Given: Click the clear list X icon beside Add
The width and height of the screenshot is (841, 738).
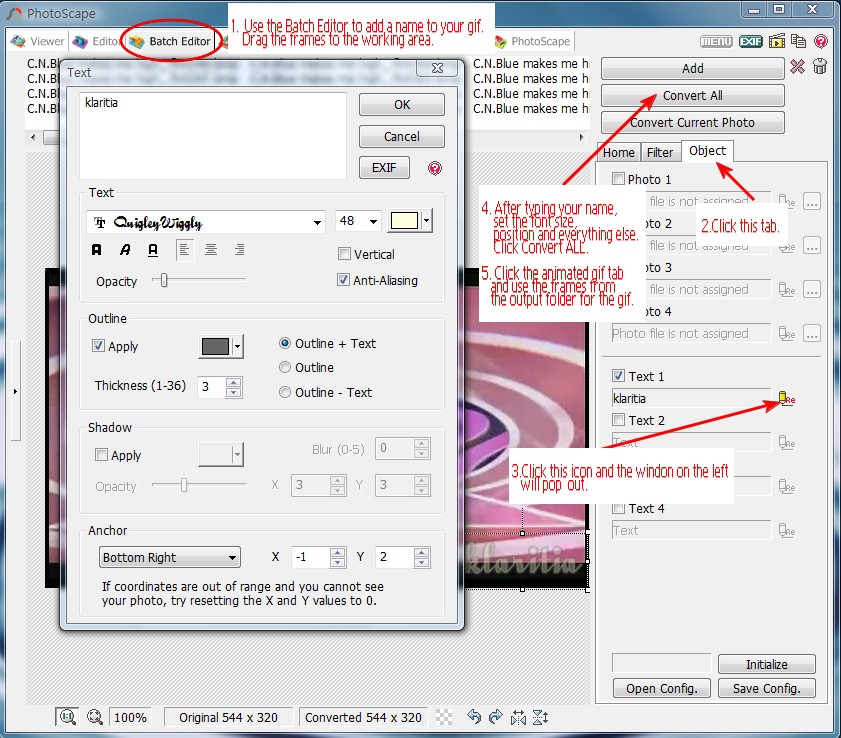Looking at the screenshot, I should coord(798,67).
